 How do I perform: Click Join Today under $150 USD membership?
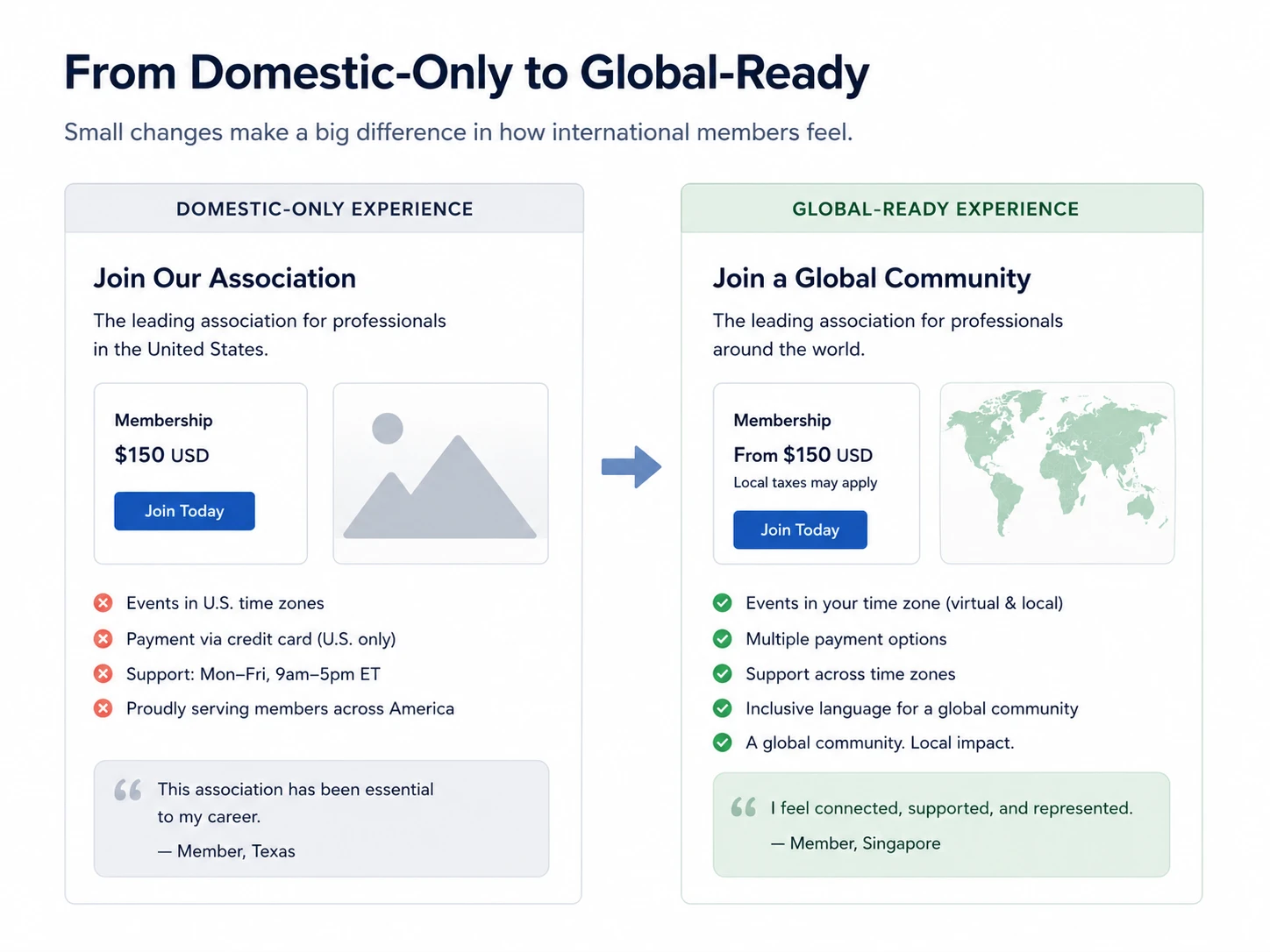[x=184, y=511]
